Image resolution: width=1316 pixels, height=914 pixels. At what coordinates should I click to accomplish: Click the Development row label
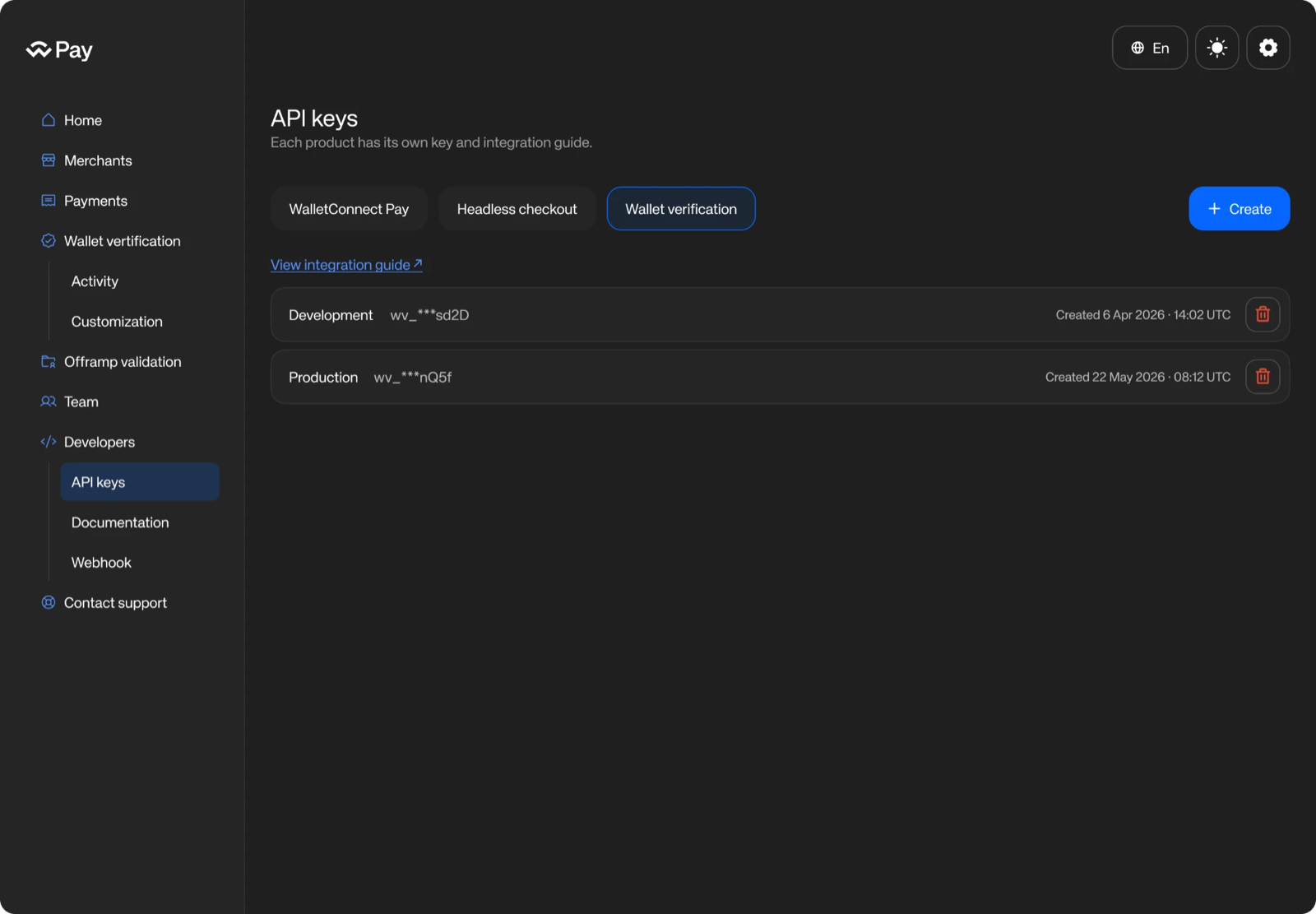click(331, 315)
